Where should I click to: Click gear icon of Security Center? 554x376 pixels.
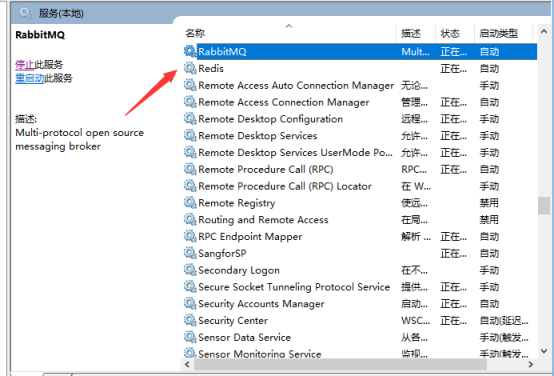[x=190, y=320]
